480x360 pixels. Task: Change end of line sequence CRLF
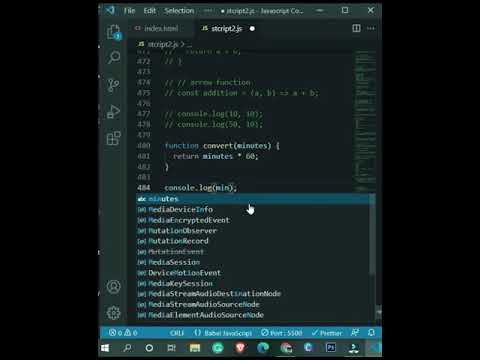coord(177,333)
